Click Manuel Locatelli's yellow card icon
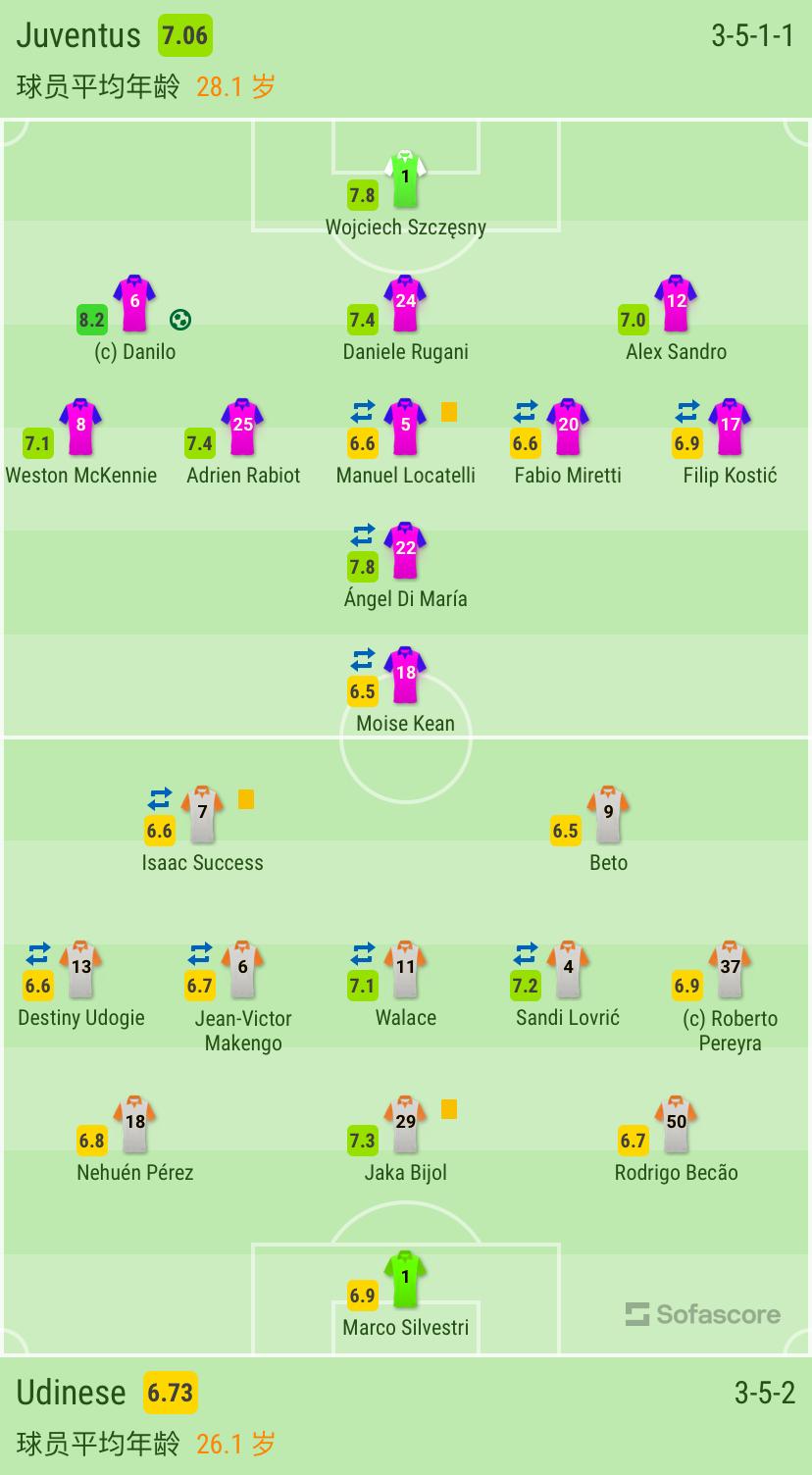 click(449, 412)
